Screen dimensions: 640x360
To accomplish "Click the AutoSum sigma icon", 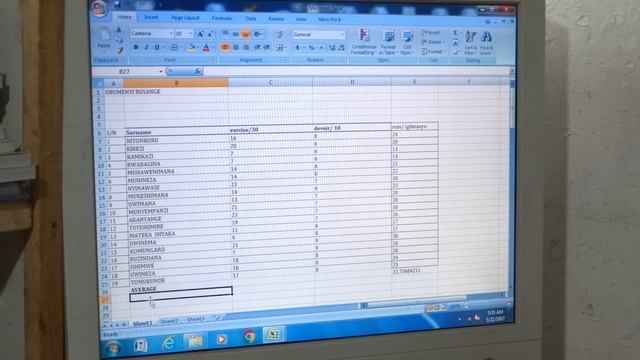I will coord(456,33).
